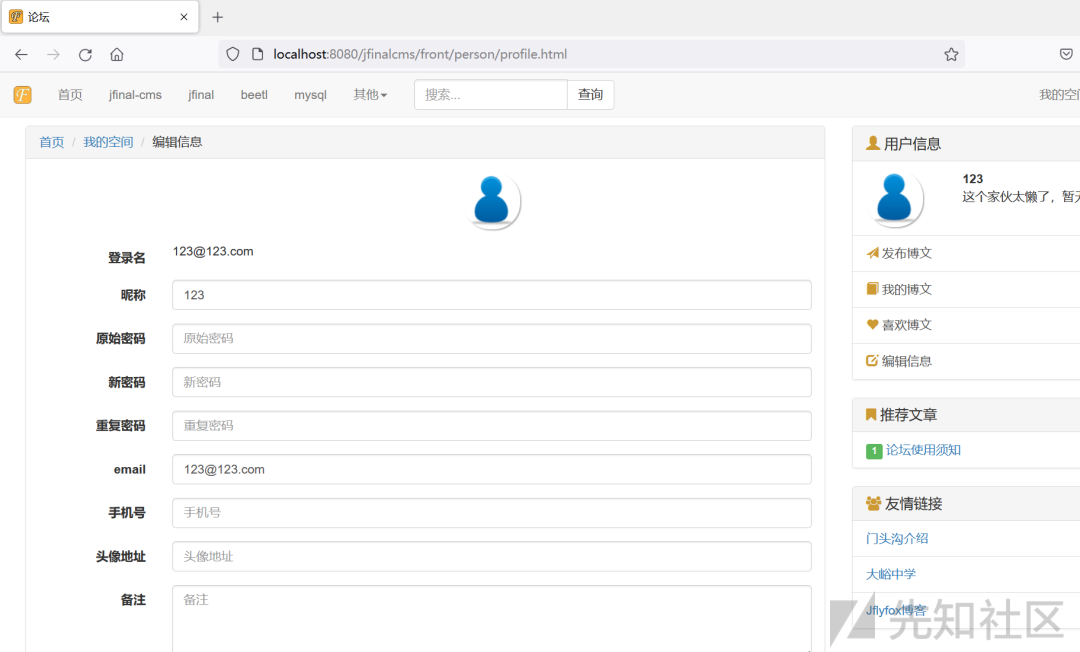The image size is (1080, 652).
Task: Open the 其他 dropdown in the navbar
Action: click(x=369, y=94)
